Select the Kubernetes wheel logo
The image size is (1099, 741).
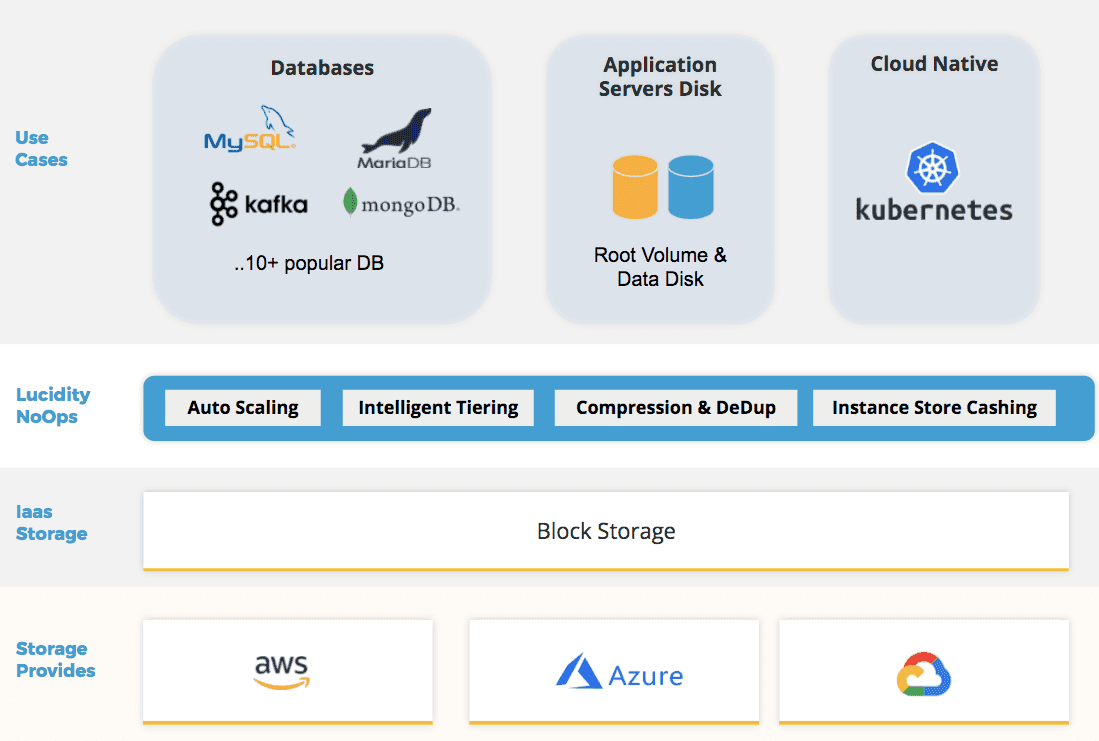point(932,168)
